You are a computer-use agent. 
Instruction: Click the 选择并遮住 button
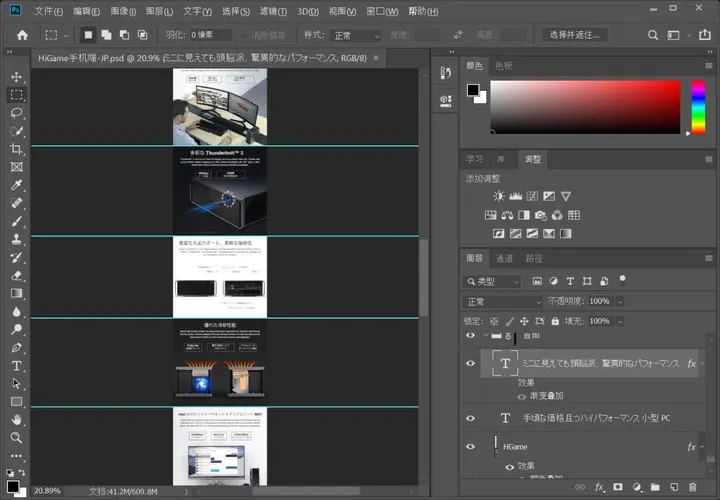576,35
